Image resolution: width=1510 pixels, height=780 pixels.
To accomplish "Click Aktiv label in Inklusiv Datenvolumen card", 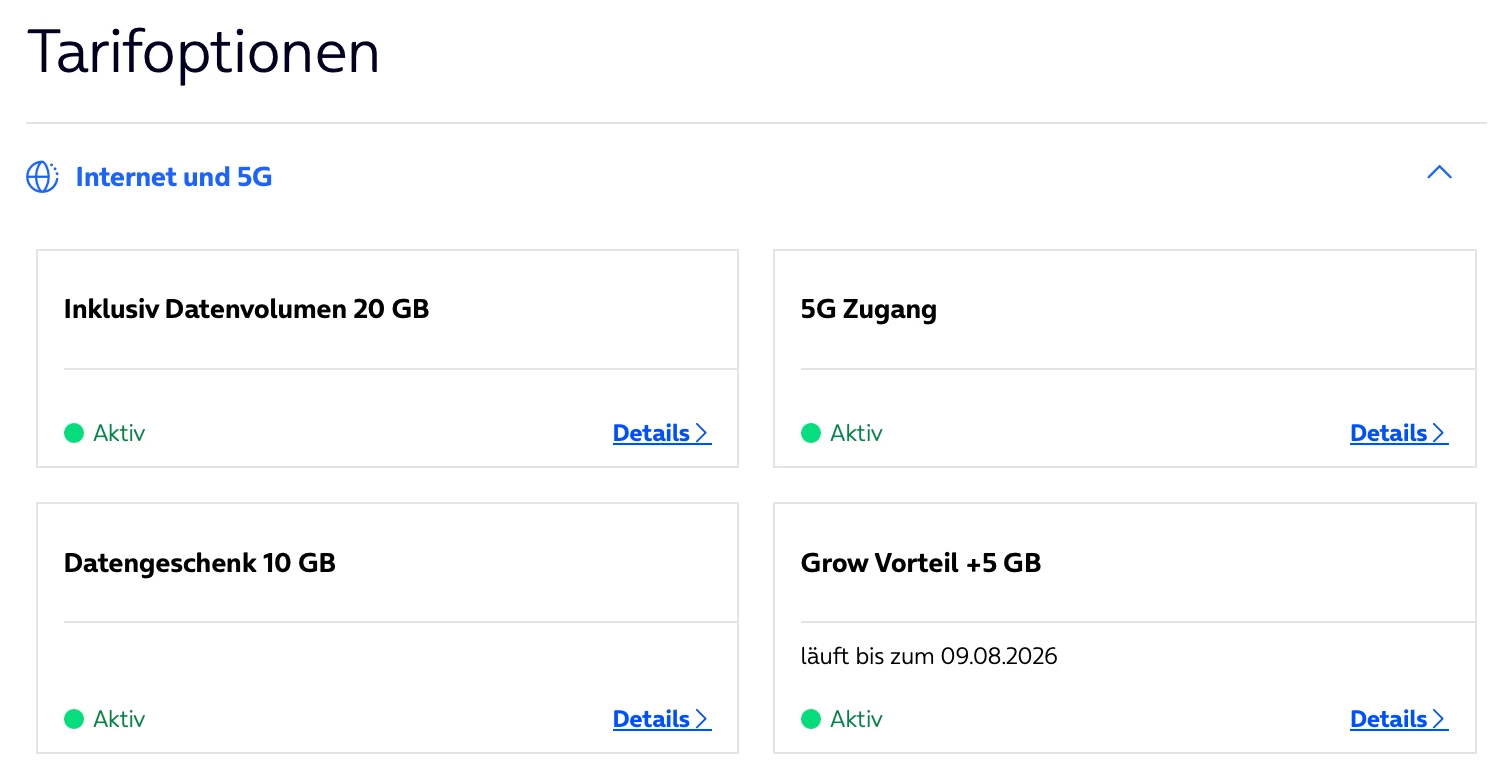I will point(119,433).
